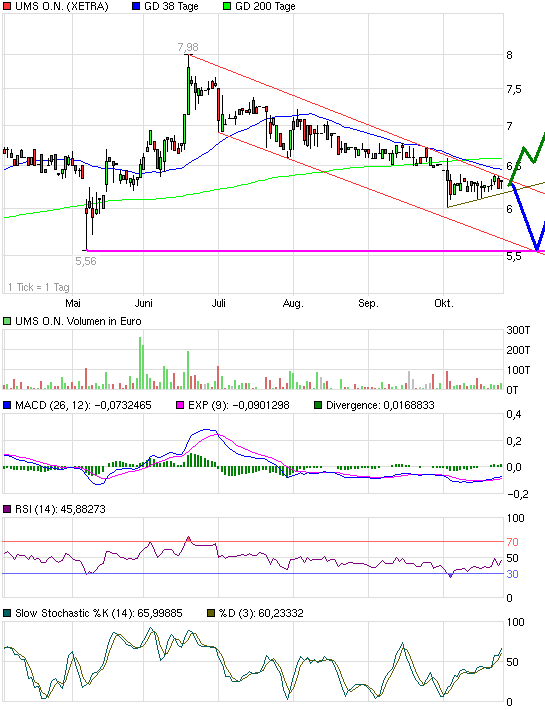Click the 100T volume axis value

(518, 370)
